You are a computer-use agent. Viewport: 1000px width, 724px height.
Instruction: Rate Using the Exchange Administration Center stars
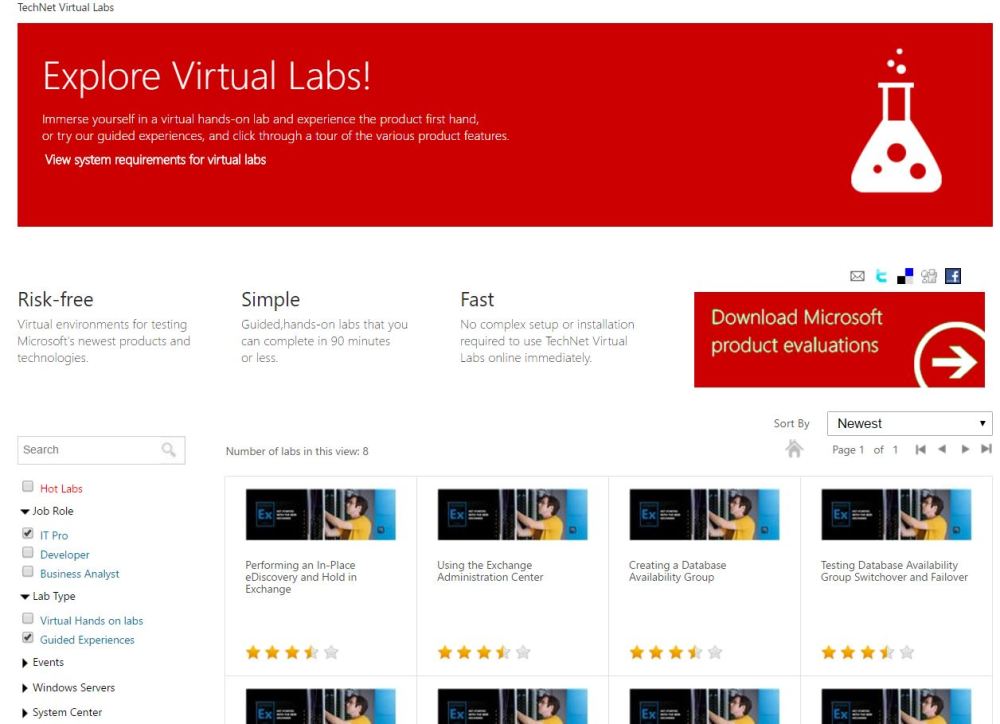click(x=483, y=652)
